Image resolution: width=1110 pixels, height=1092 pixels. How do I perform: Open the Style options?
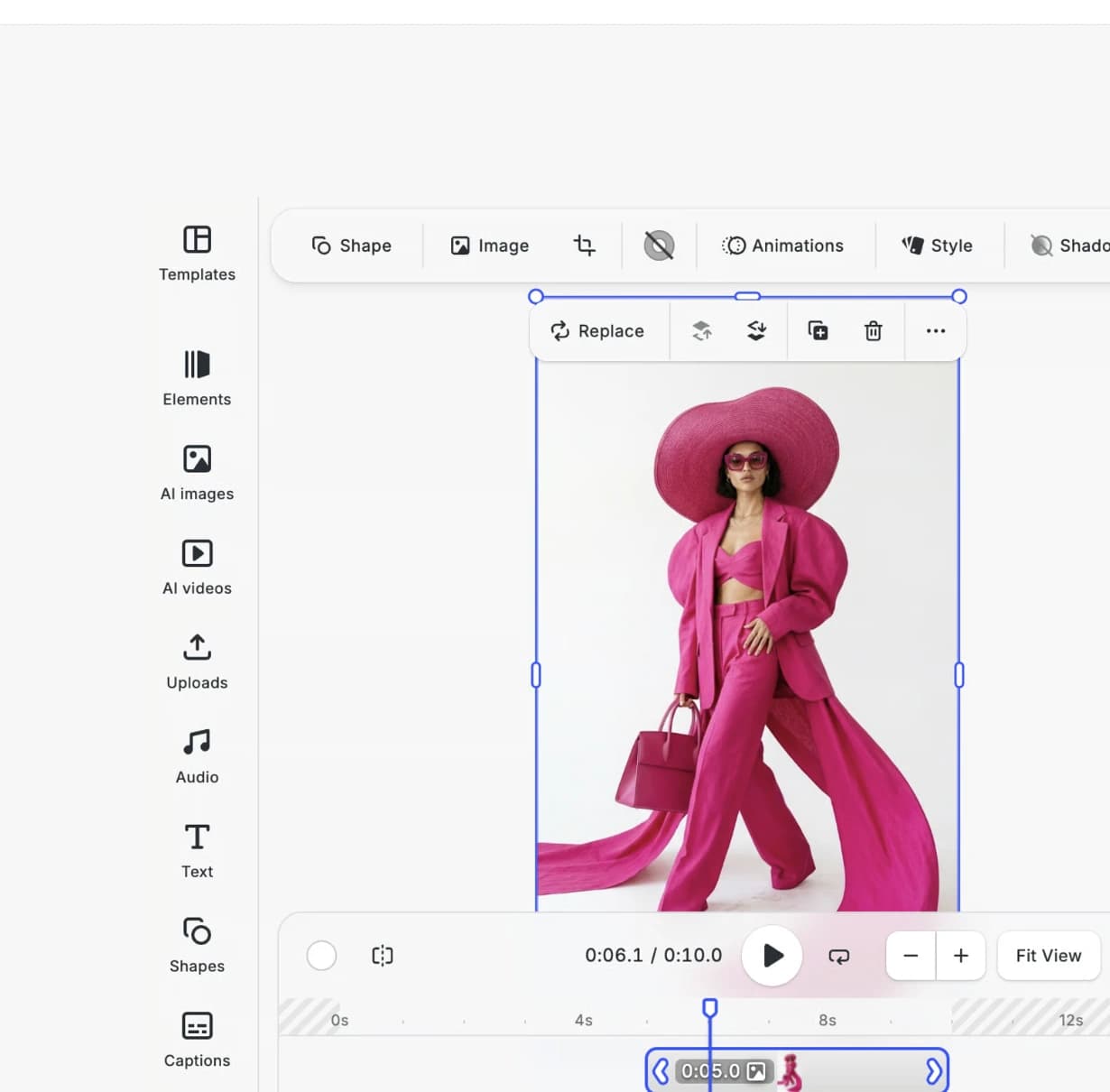(x=937, y=245)
